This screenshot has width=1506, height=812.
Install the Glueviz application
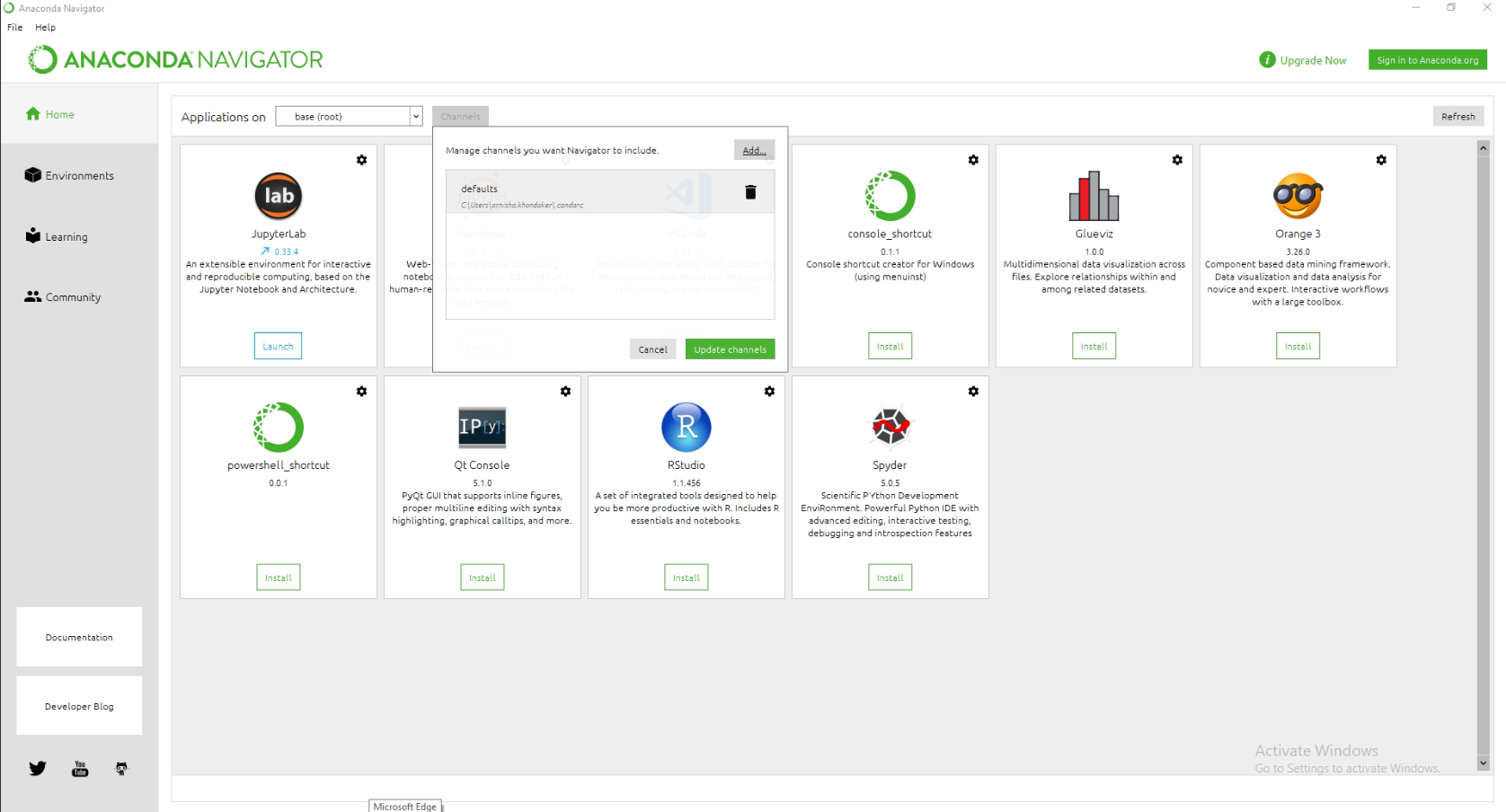(1094, 346)
